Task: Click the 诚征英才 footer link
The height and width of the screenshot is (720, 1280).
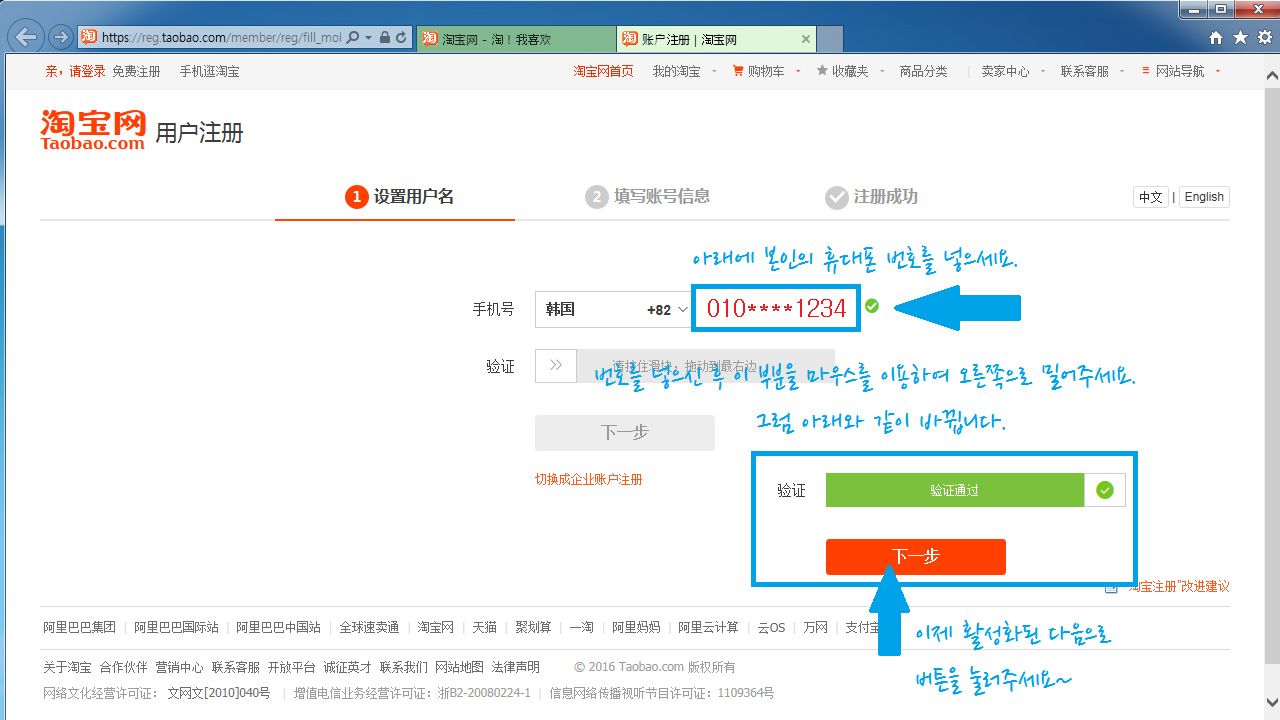Action: click(x=347, y=667)
